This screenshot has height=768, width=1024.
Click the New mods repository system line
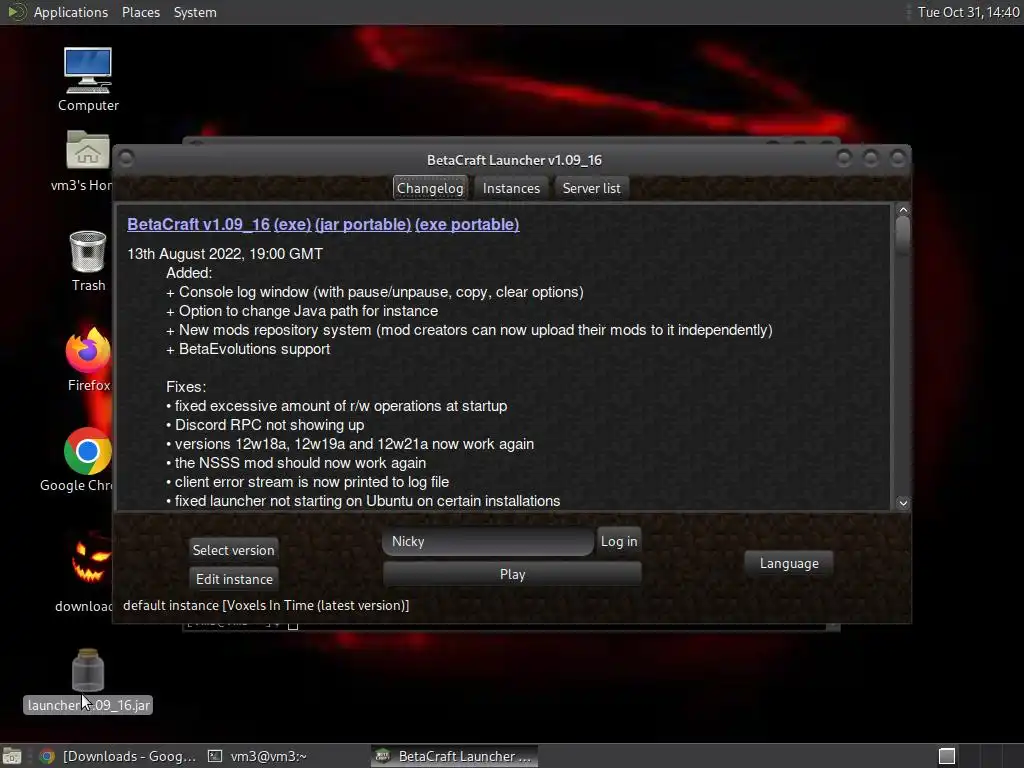coord(469,330)
